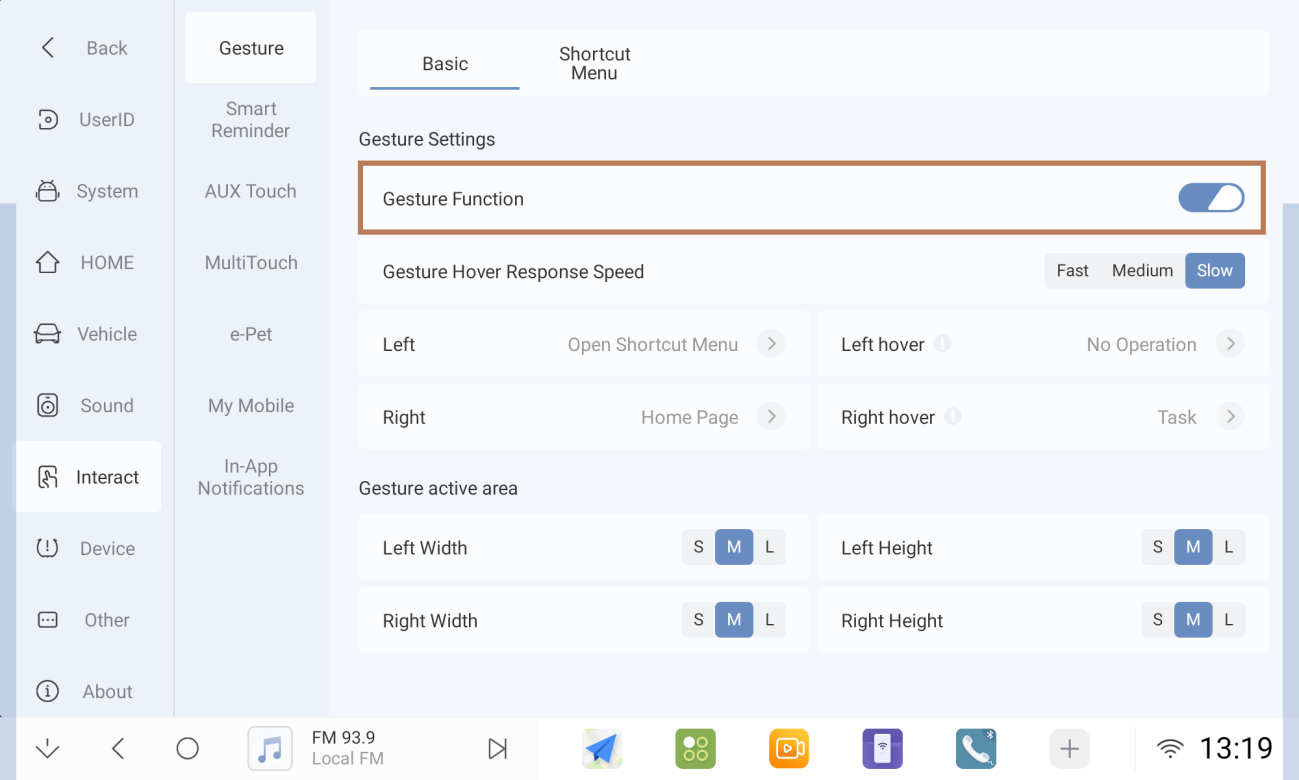The image size is (1299, 780).
Task: Set Right Height to M
Action: pos(1193,620)
